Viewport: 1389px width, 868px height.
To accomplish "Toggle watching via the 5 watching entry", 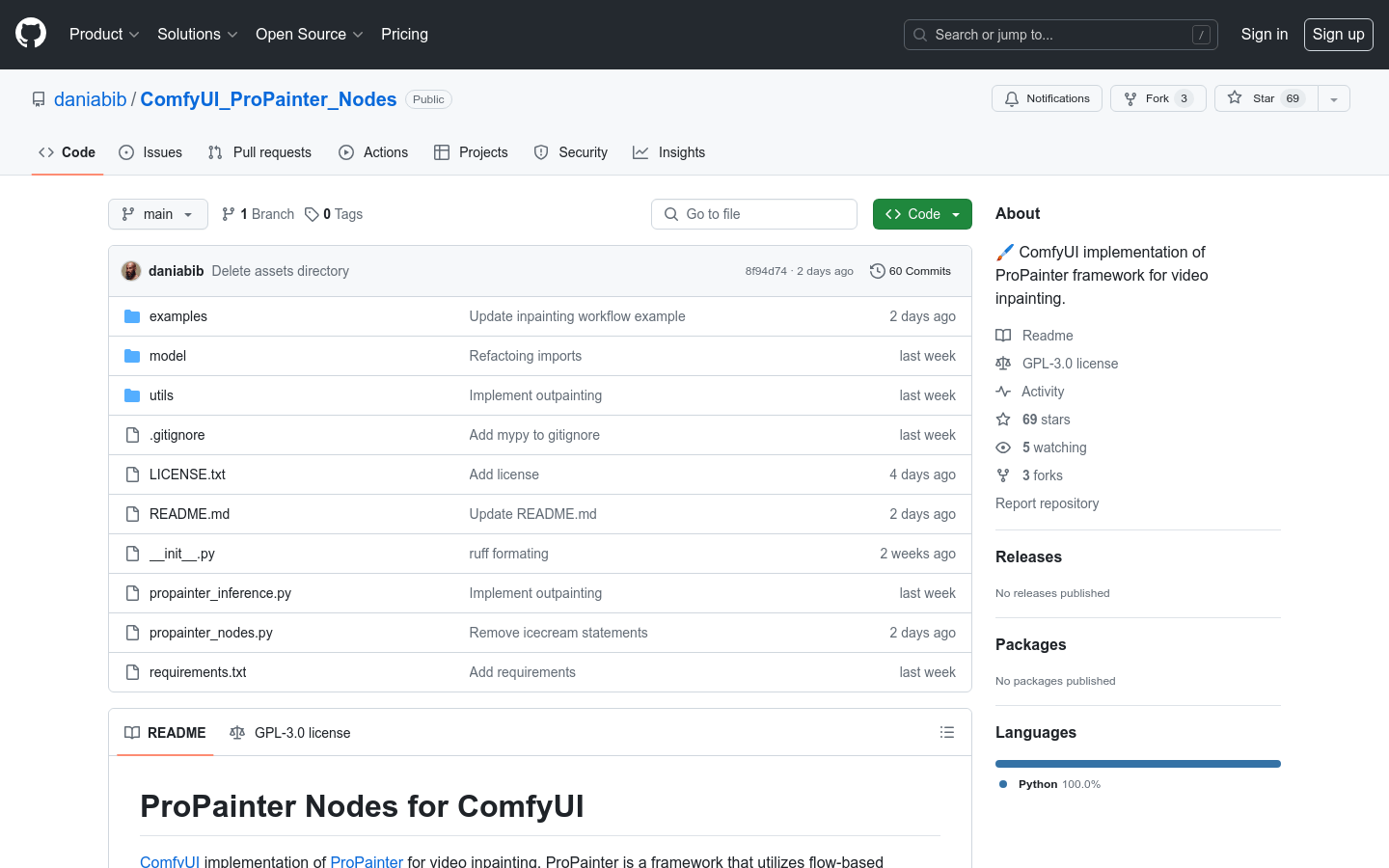I will (x=1054, y=447).
